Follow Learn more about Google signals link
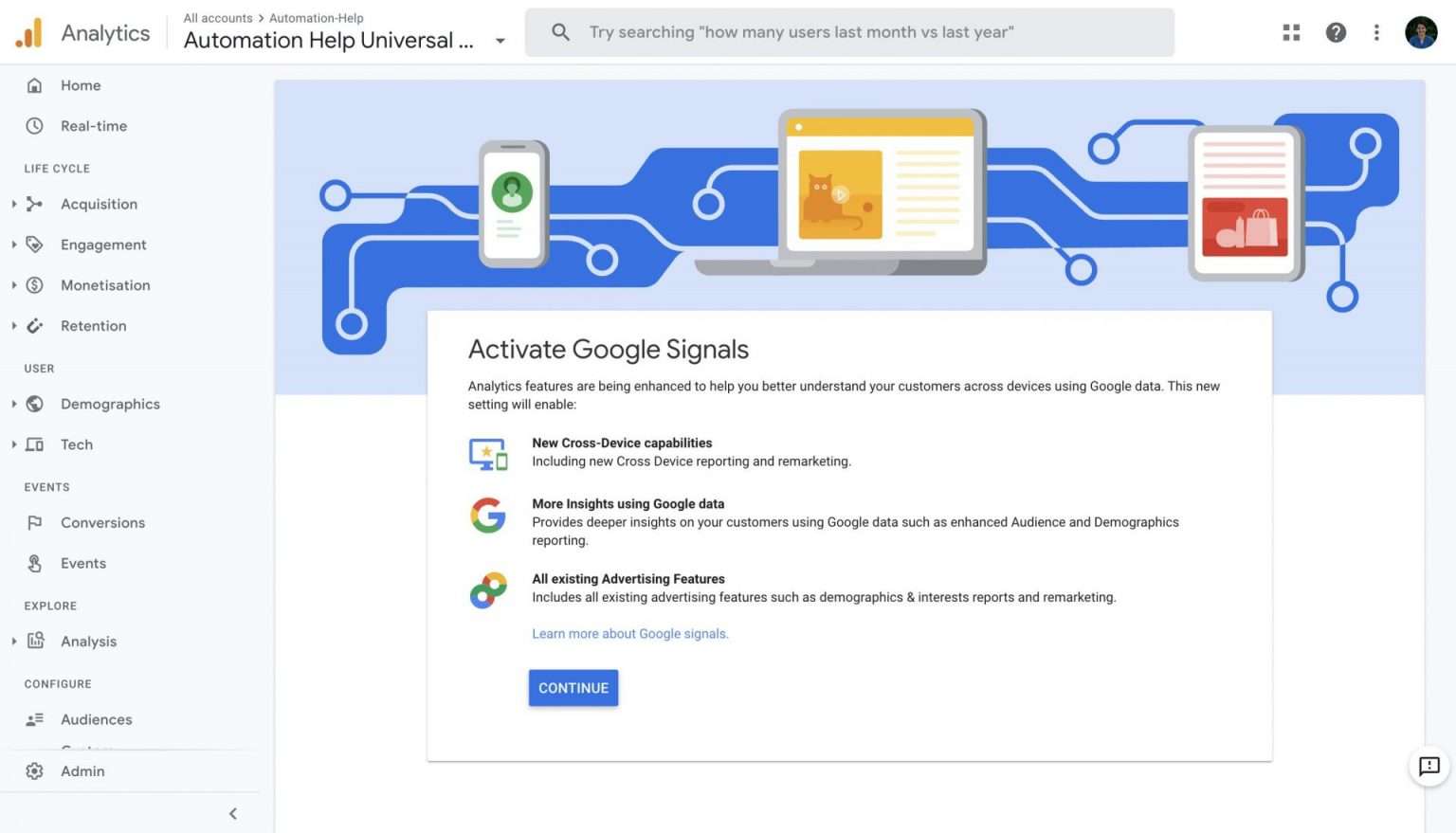1456x833 pixels. click(x=630, y=634)
